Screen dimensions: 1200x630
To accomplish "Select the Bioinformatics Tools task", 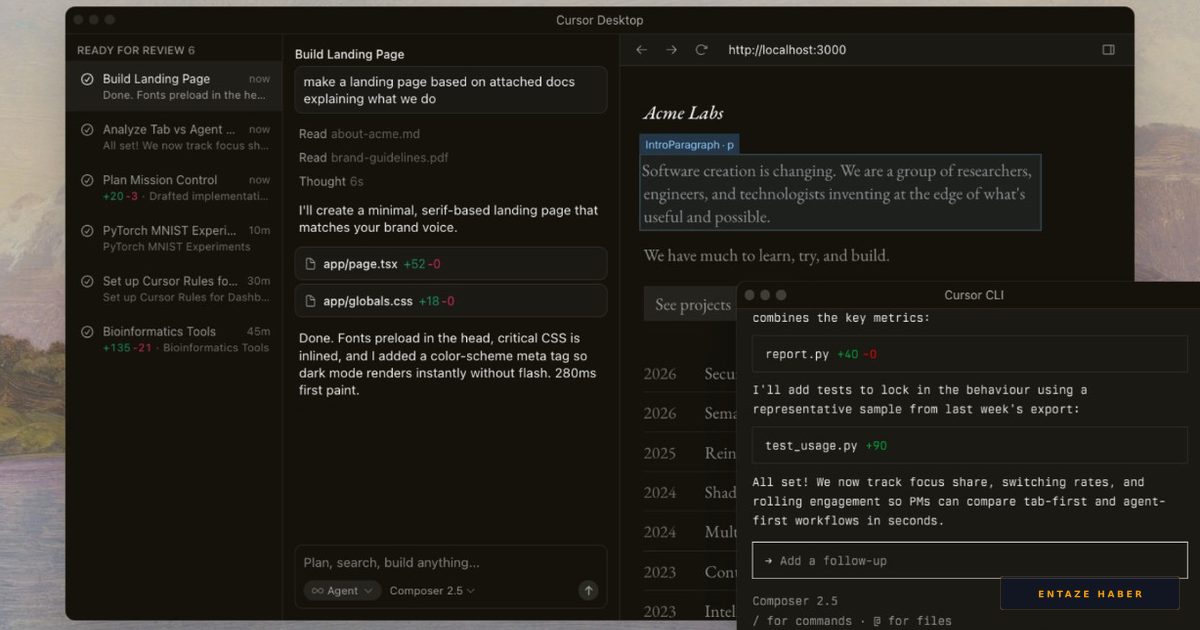I will (x=175, y=339).
